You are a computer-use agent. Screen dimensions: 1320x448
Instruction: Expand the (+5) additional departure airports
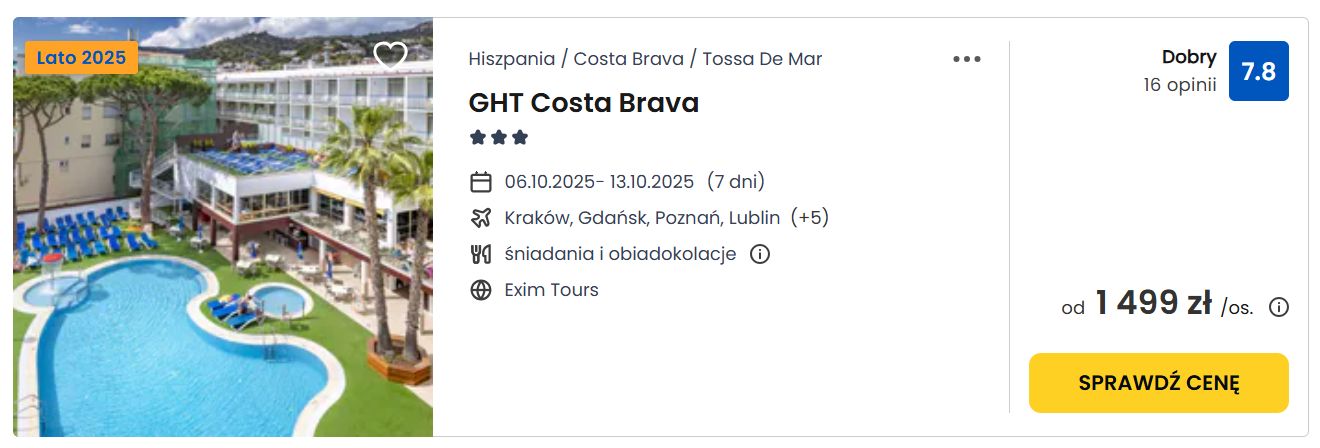point(809,218)
